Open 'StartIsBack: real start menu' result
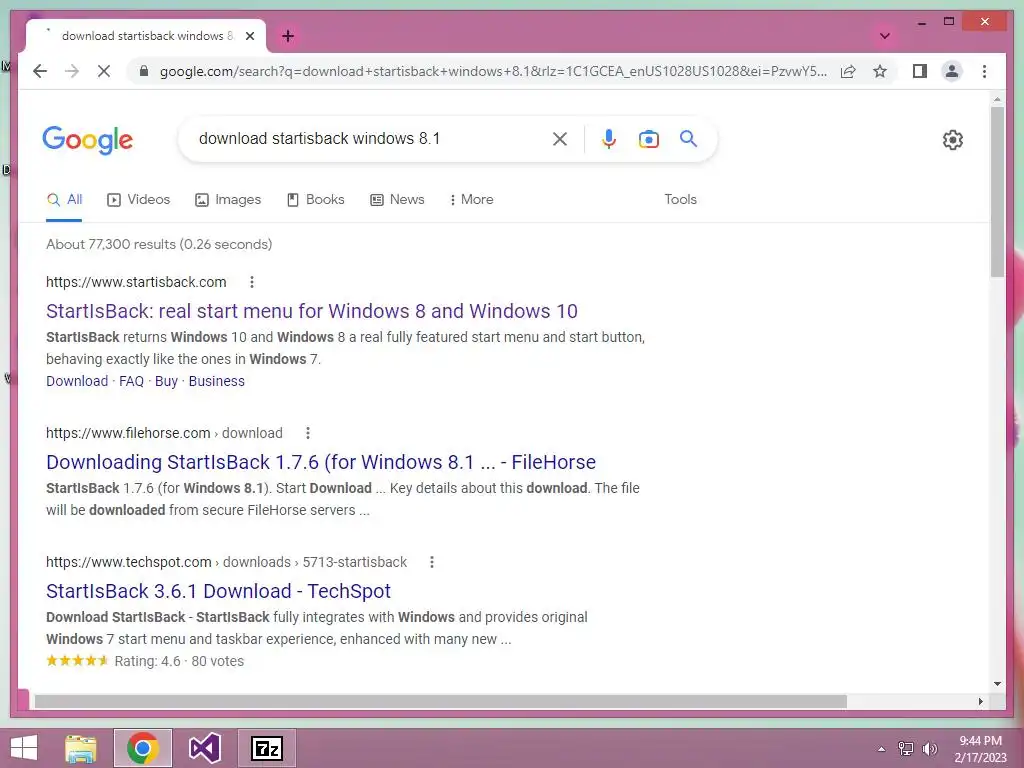This screenshot has height=768, width=1024. 312,311
